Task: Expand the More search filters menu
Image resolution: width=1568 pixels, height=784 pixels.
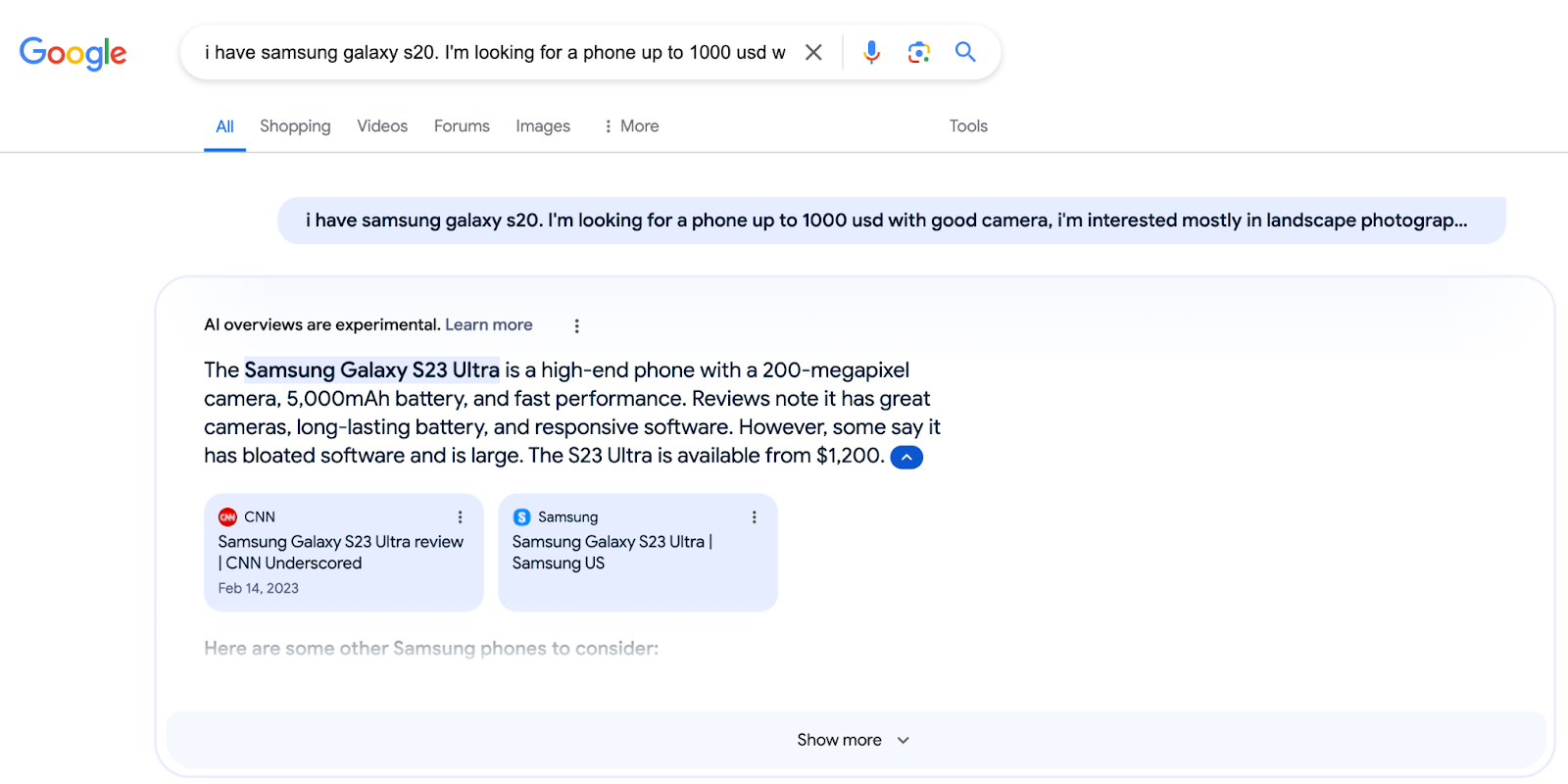Action: click(x=631, y=126)
